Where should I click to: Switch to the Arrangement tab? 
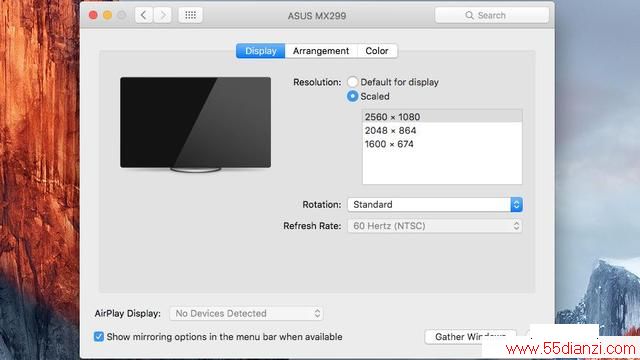[321, 51]
